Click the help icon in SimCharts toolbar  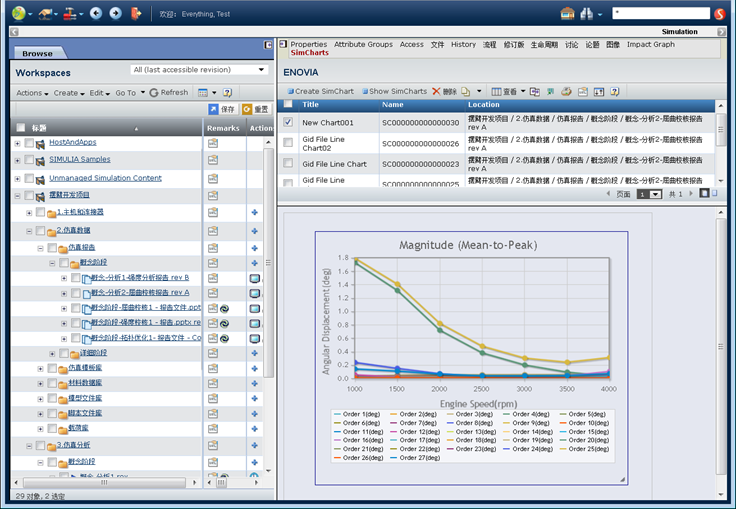[615, 92]
